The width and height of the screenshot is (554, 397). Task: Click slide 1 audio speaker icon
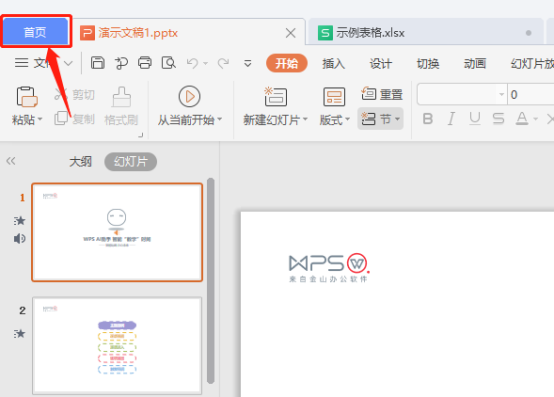tap(20, 239)
